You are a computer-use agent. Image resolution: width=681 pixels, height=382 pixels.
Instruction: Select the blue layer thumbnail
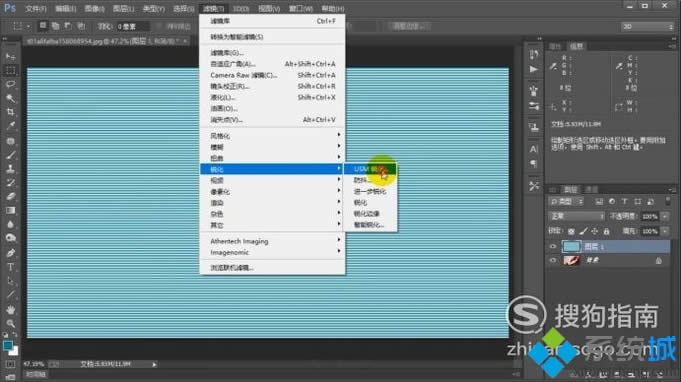point(571,247)
